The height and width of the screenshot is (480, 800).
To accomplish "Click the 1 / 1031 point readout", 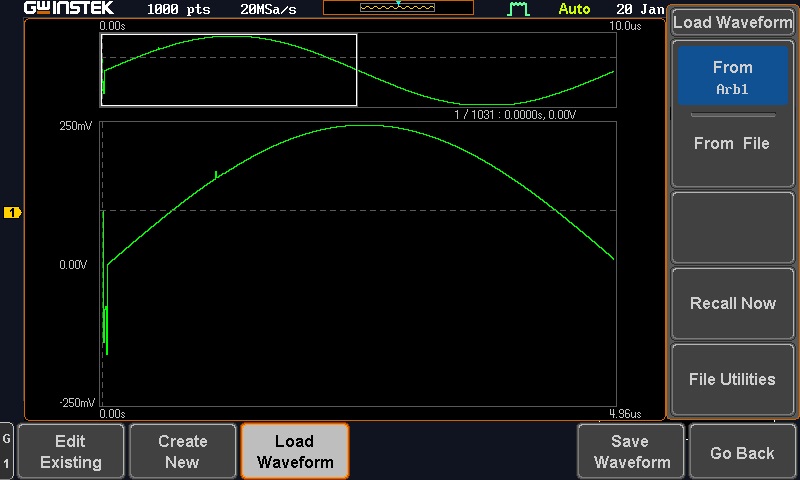I will [514, 115].
